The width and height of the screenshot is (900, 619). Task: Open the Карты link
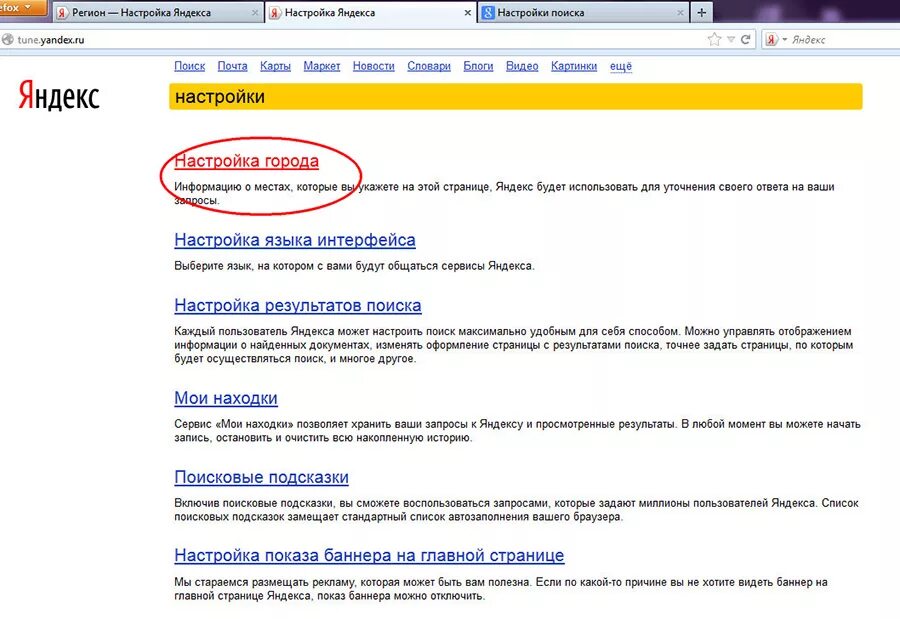[x=276, y=66]
